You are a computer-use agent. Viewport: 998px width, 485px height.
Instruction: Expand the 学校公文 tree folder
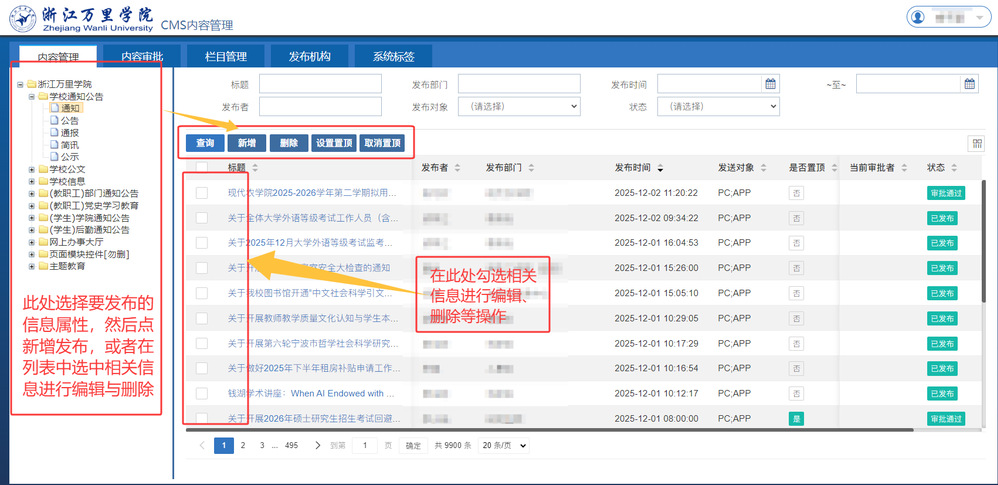[x=32, y=169]
